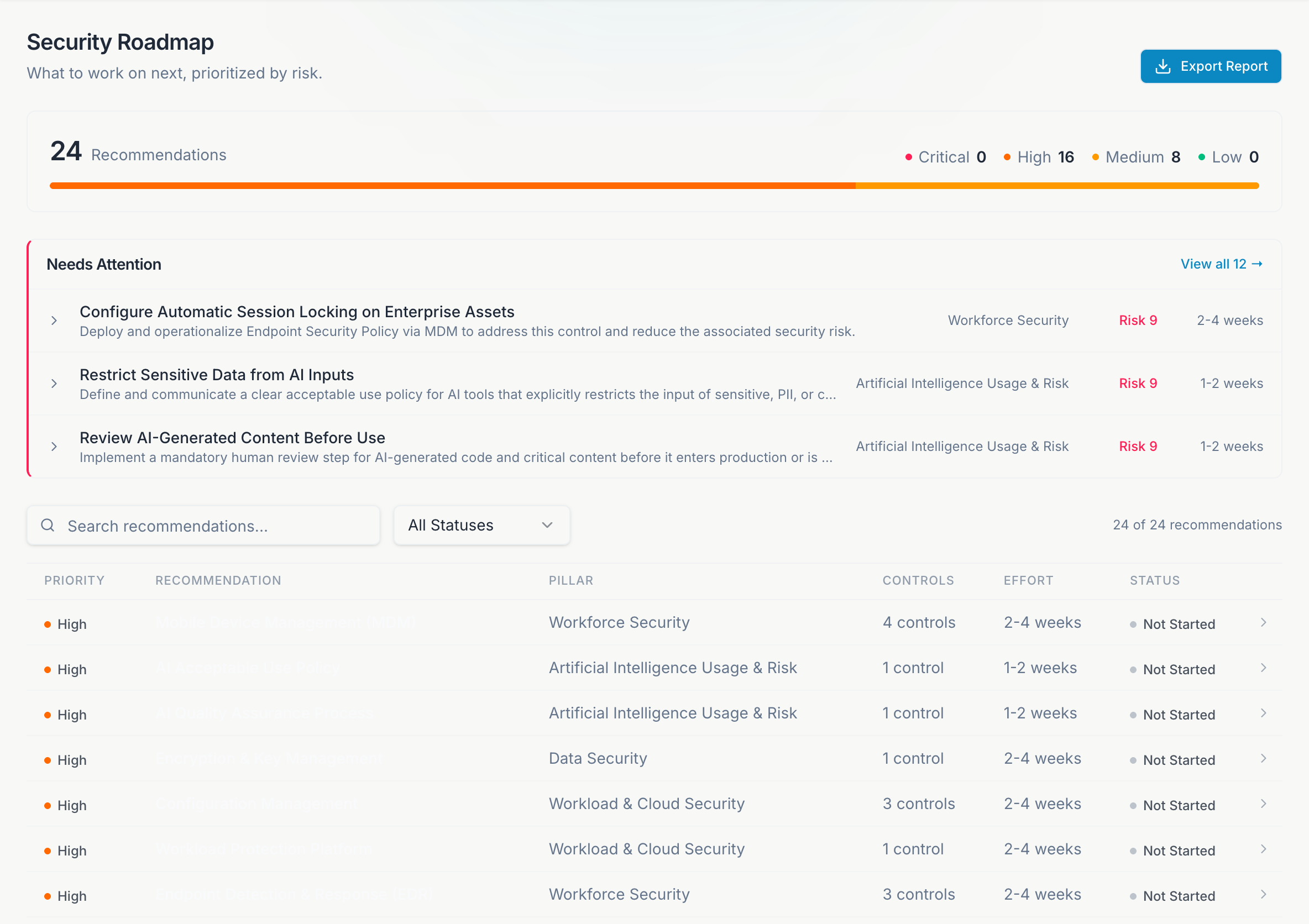Viewport: 1309px width, 924px height.
Task: Select the Encryption & Key Management recommendation
Action: [x=269, y=758]
